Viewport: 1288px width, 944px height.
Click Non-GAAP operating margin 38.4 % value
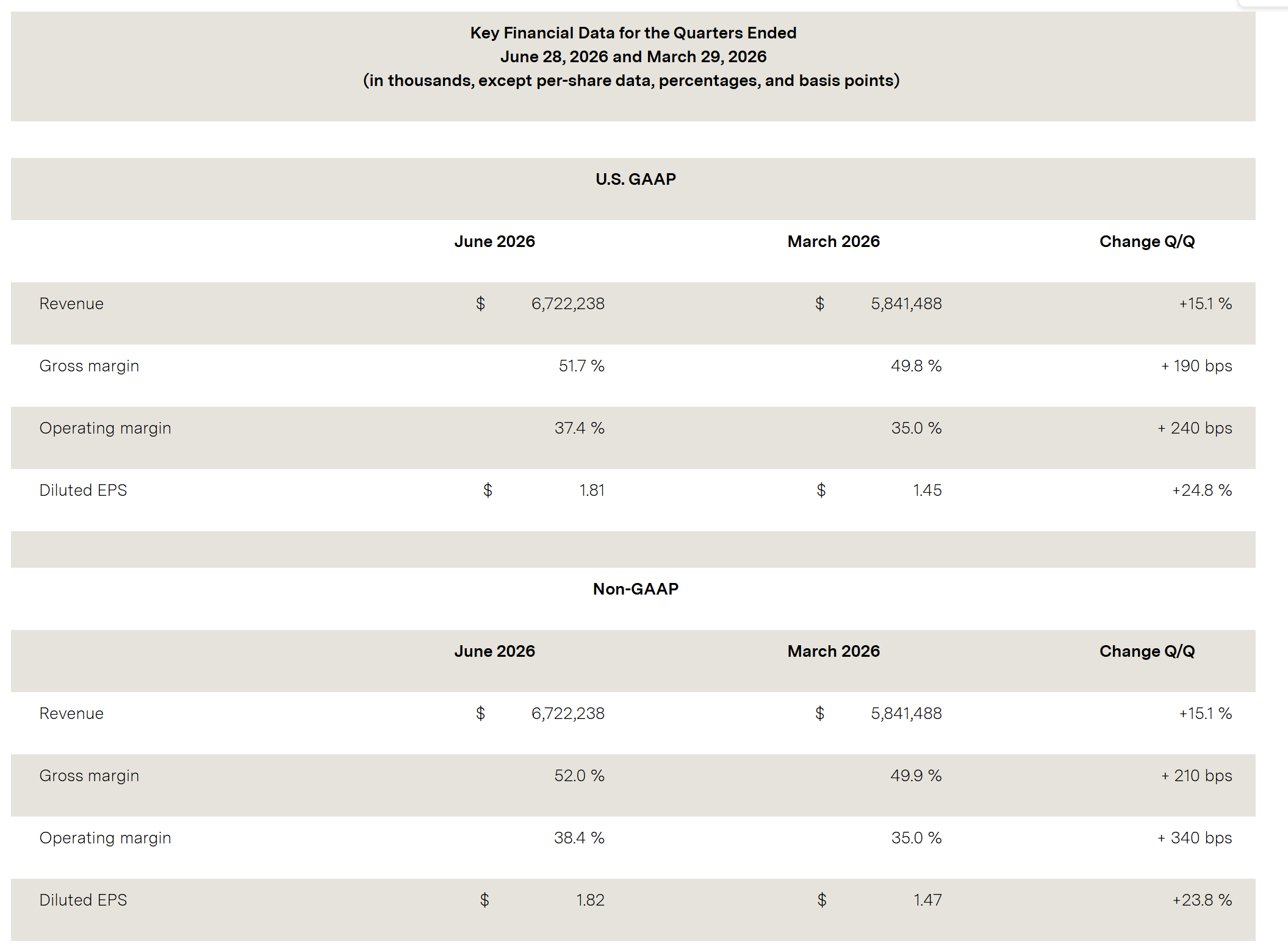coord(579,838)
